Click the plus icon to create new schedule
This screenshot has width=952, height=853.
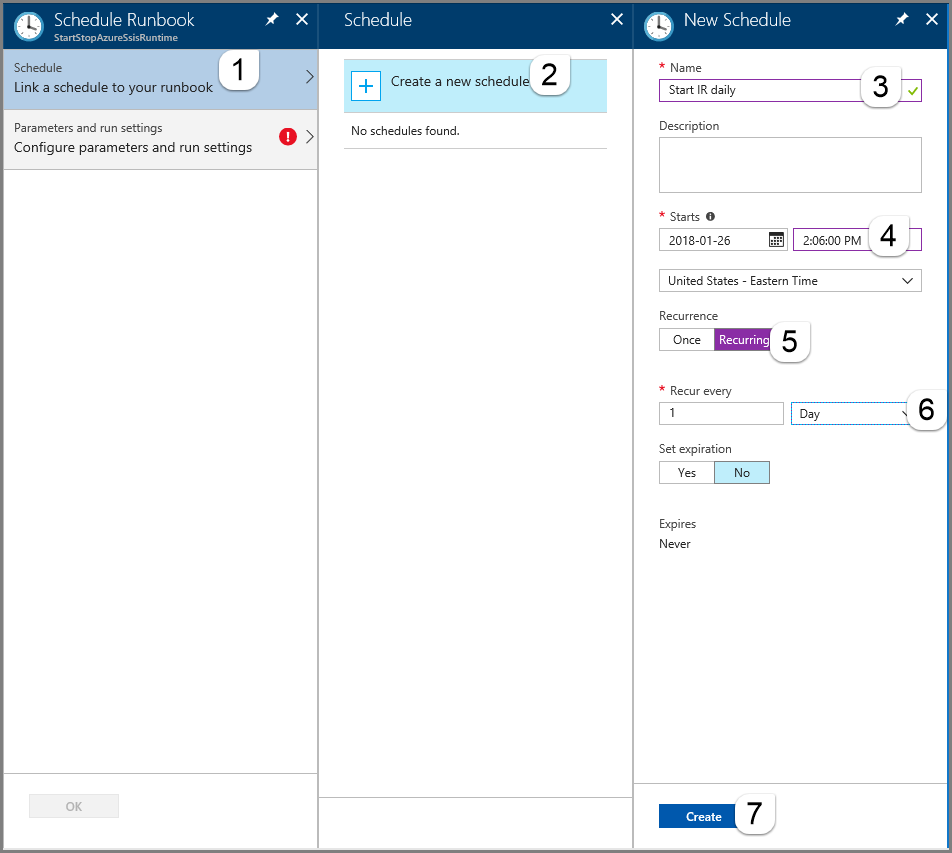(x=366, y=86)
